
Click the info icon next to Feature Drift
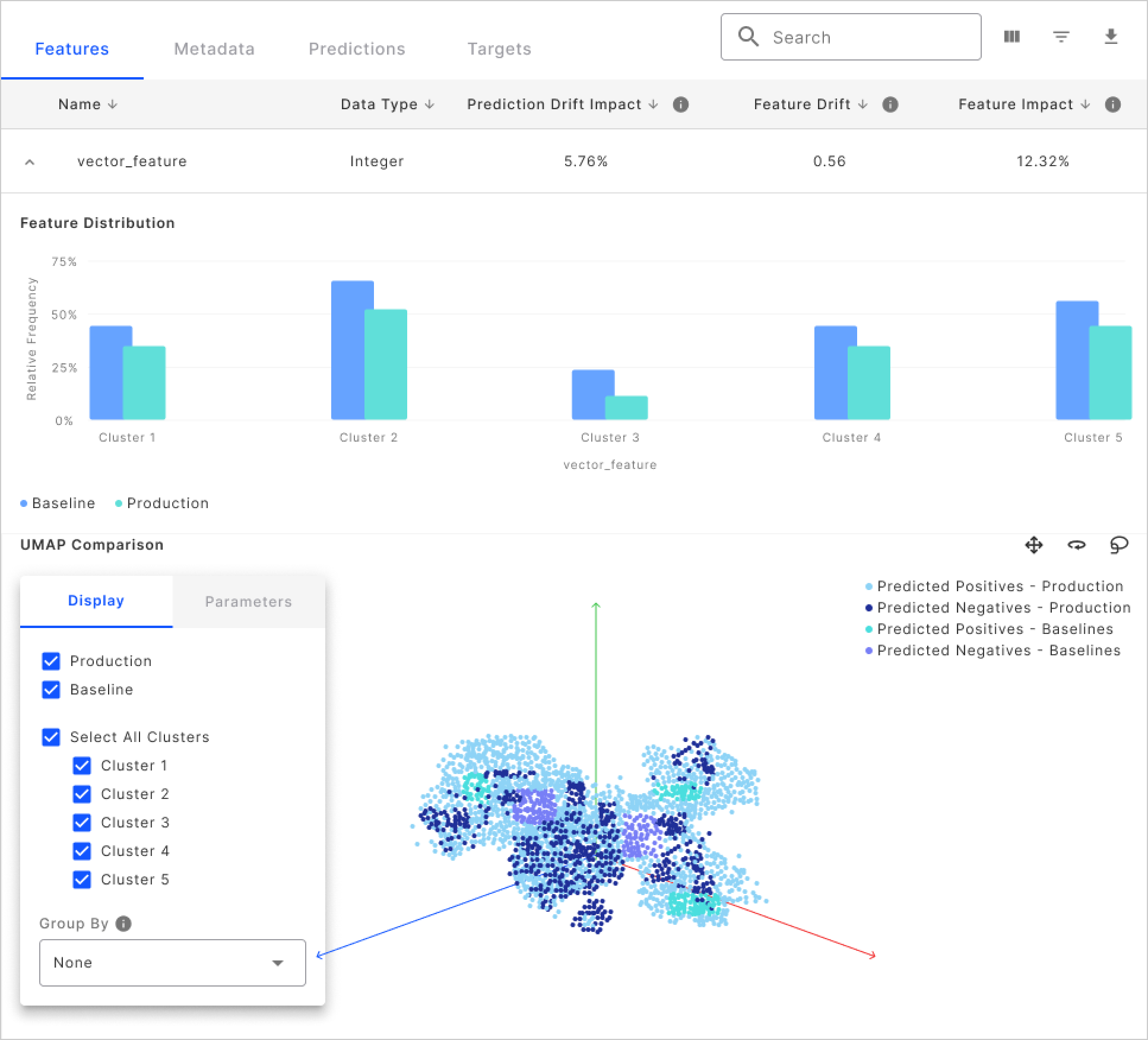point(890,104)
